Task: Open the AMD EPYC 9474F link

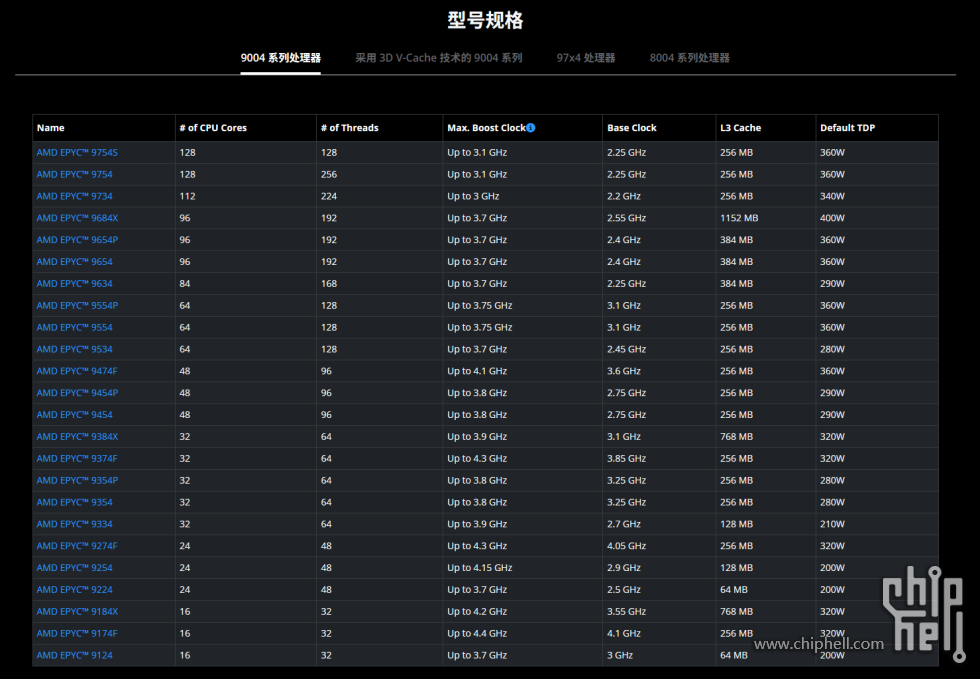Action: pyautogui.click(x=77, y=371)
